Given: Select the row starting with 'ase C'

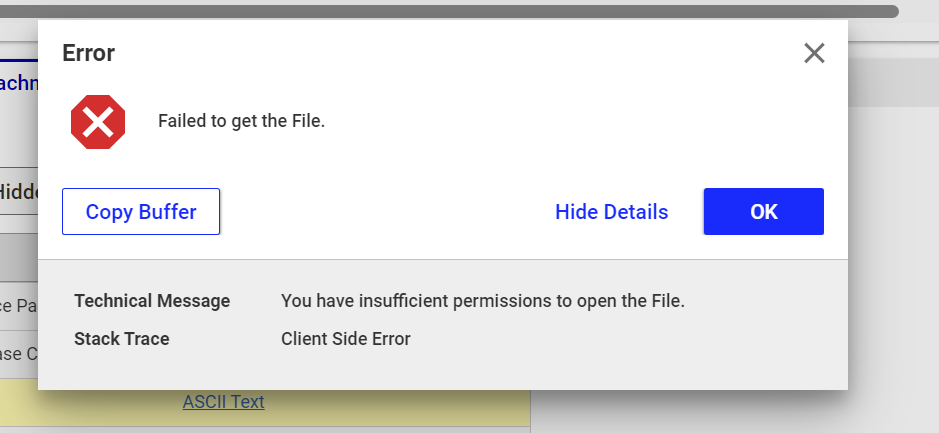Looking at the screenshot, I should pos(18,354).
